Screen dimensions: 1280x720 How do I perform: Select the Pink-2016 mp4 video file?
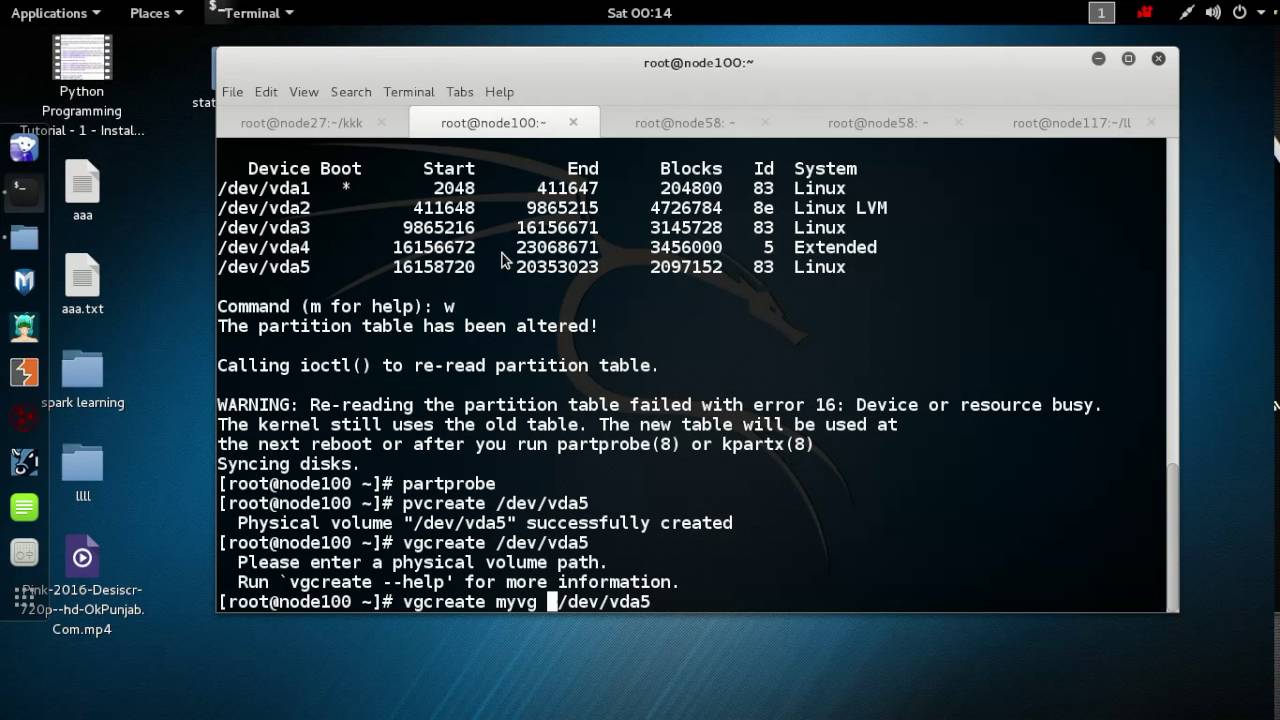tap(82, 586)
